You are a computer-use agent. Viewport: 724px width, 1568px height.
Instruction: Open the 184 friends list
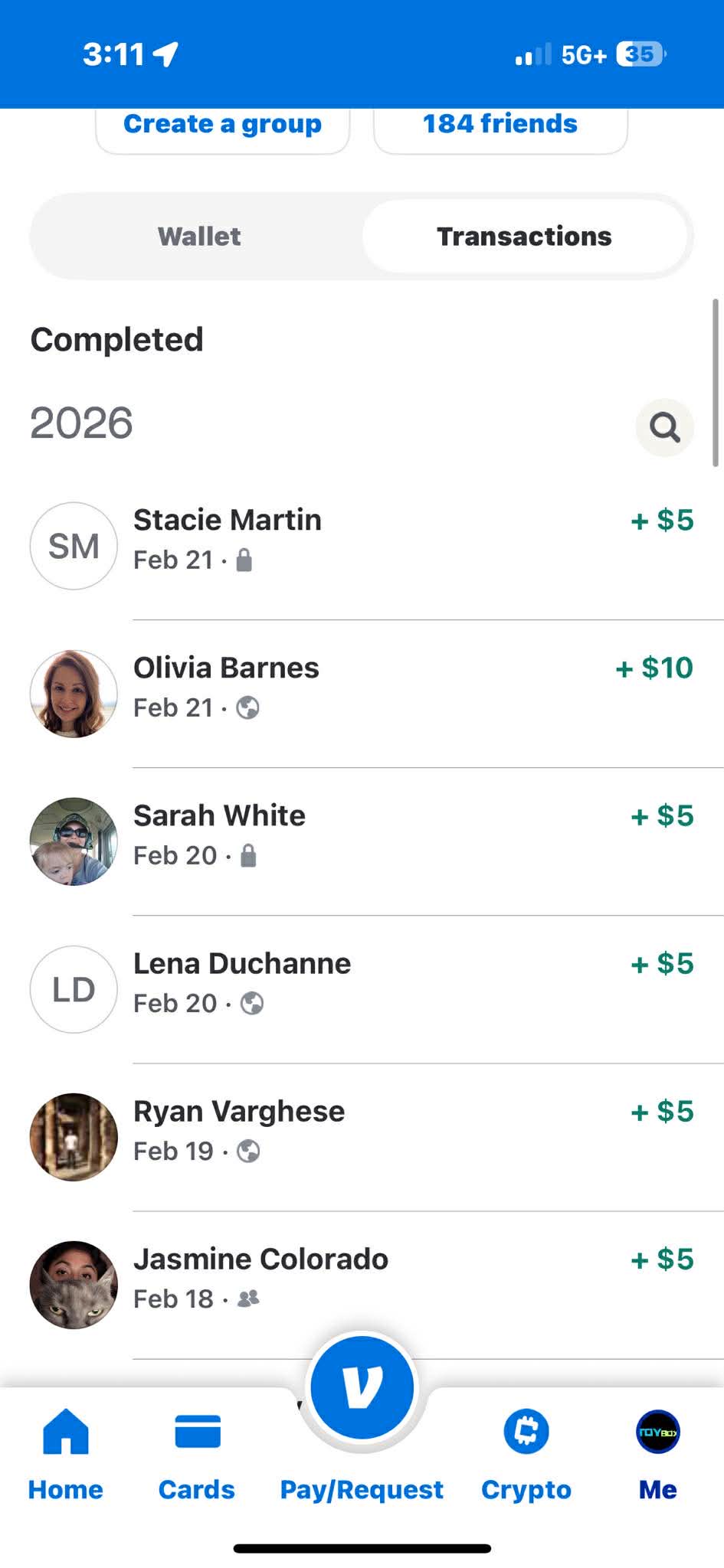500,126
